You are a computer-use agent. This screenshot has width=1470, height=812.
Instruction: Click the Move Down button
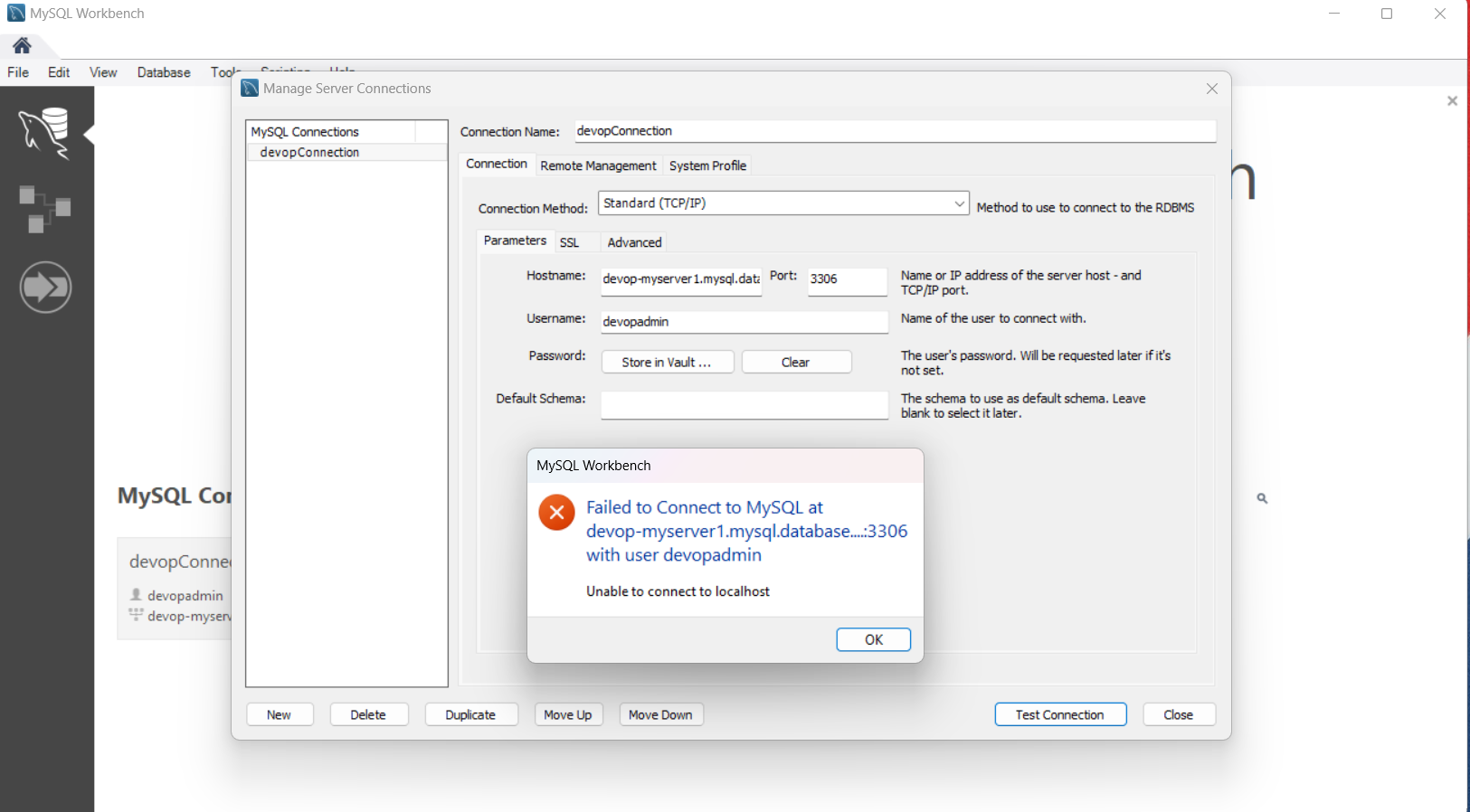pos(660,714)
